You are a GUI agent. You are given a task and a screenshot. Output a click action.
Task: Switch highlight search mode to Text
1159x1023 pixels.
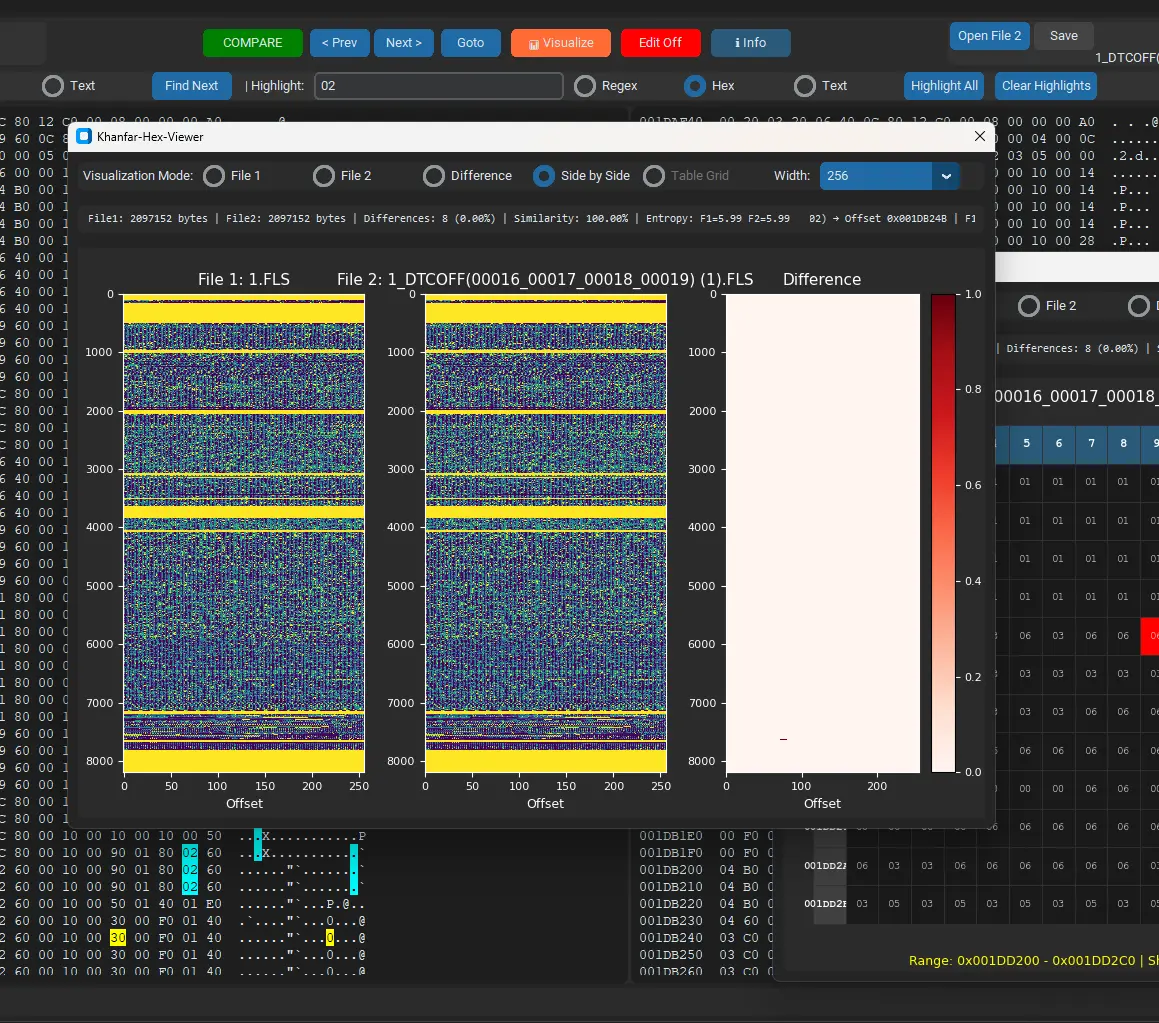pyautogui.click(x=803, y=86)
